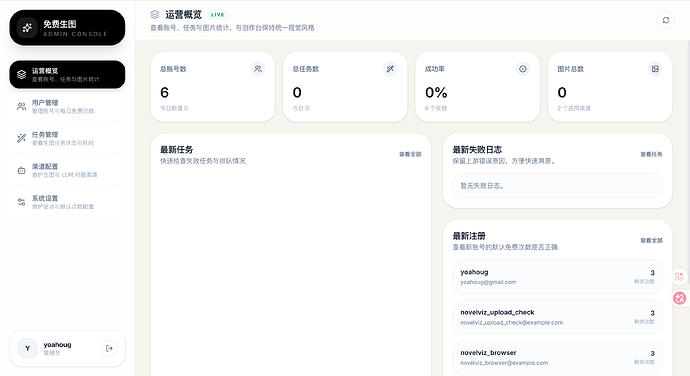Click the sparkle logo icon in 免费生图
Screen dimensions: 690x376
27,28
